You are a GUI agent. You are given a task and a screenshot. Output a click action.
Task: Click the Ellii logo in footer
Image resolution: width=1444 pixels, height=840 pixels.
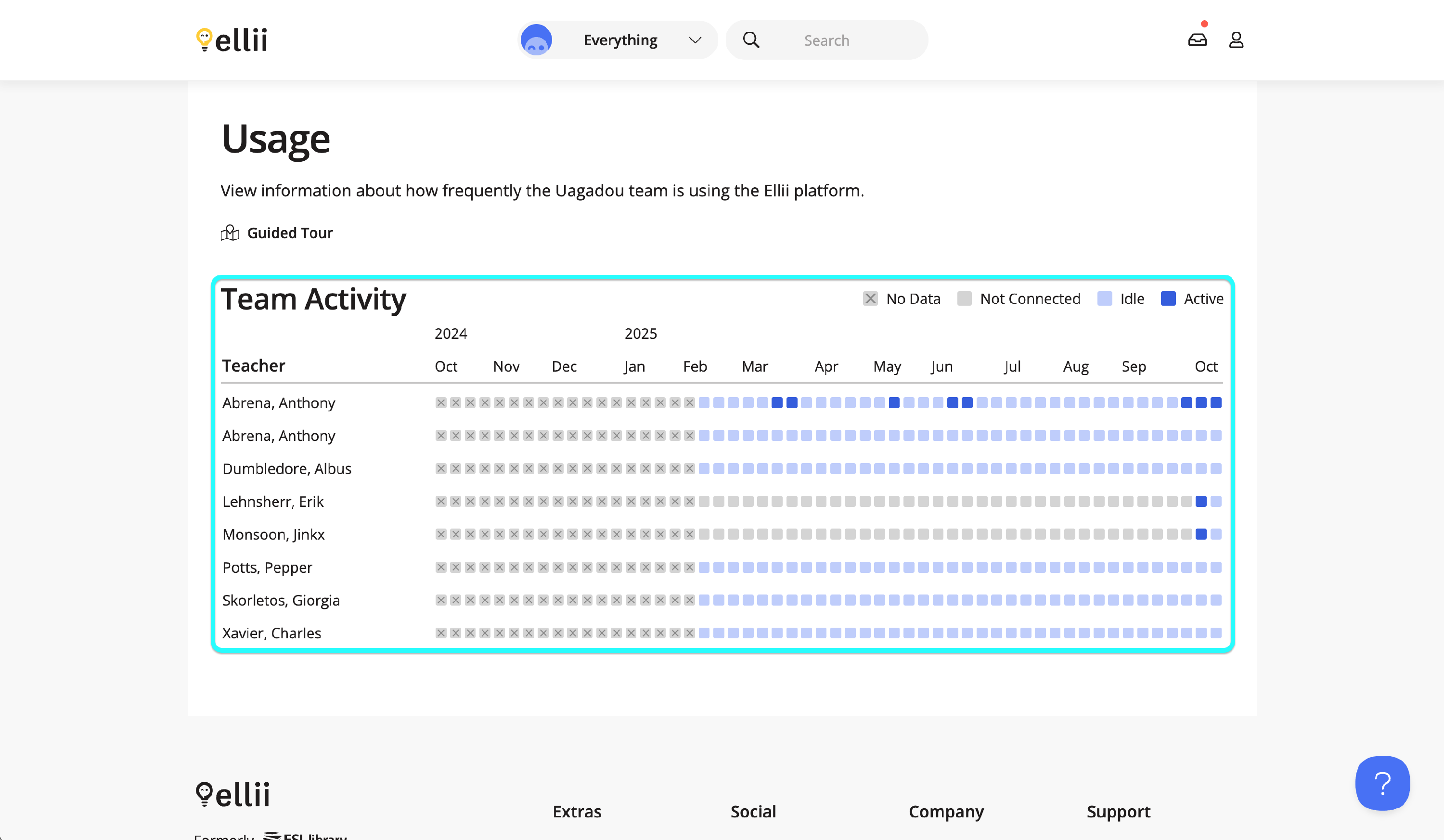(232, 794)
